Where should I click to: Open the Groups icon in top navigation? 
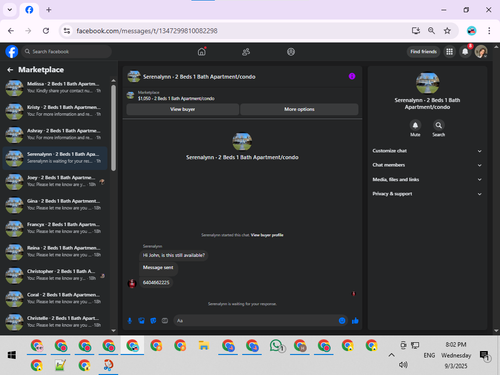click(291, 52)
